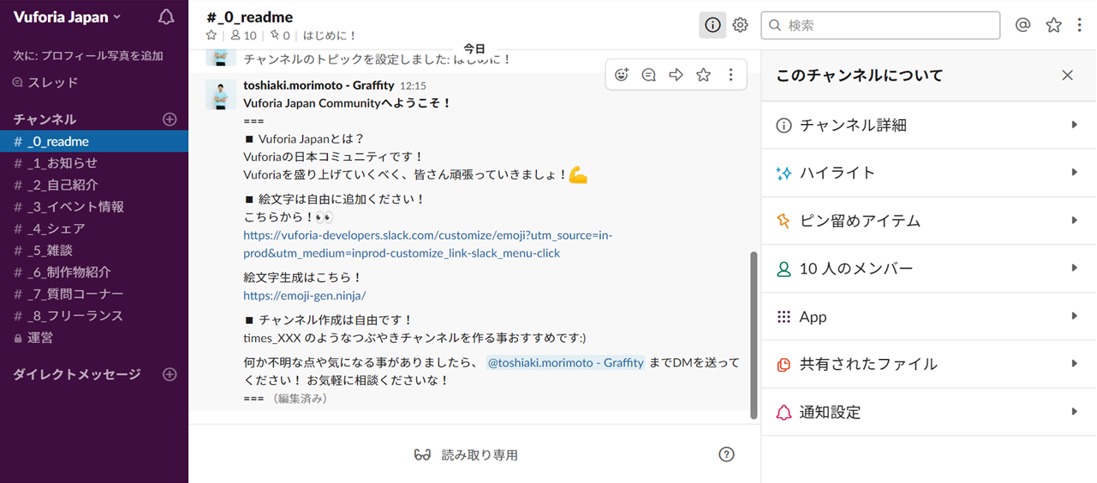Viewport: 1097px width, 483px height.
Task: Click the bell icon beside 通知設定
Action: point(784,412)
